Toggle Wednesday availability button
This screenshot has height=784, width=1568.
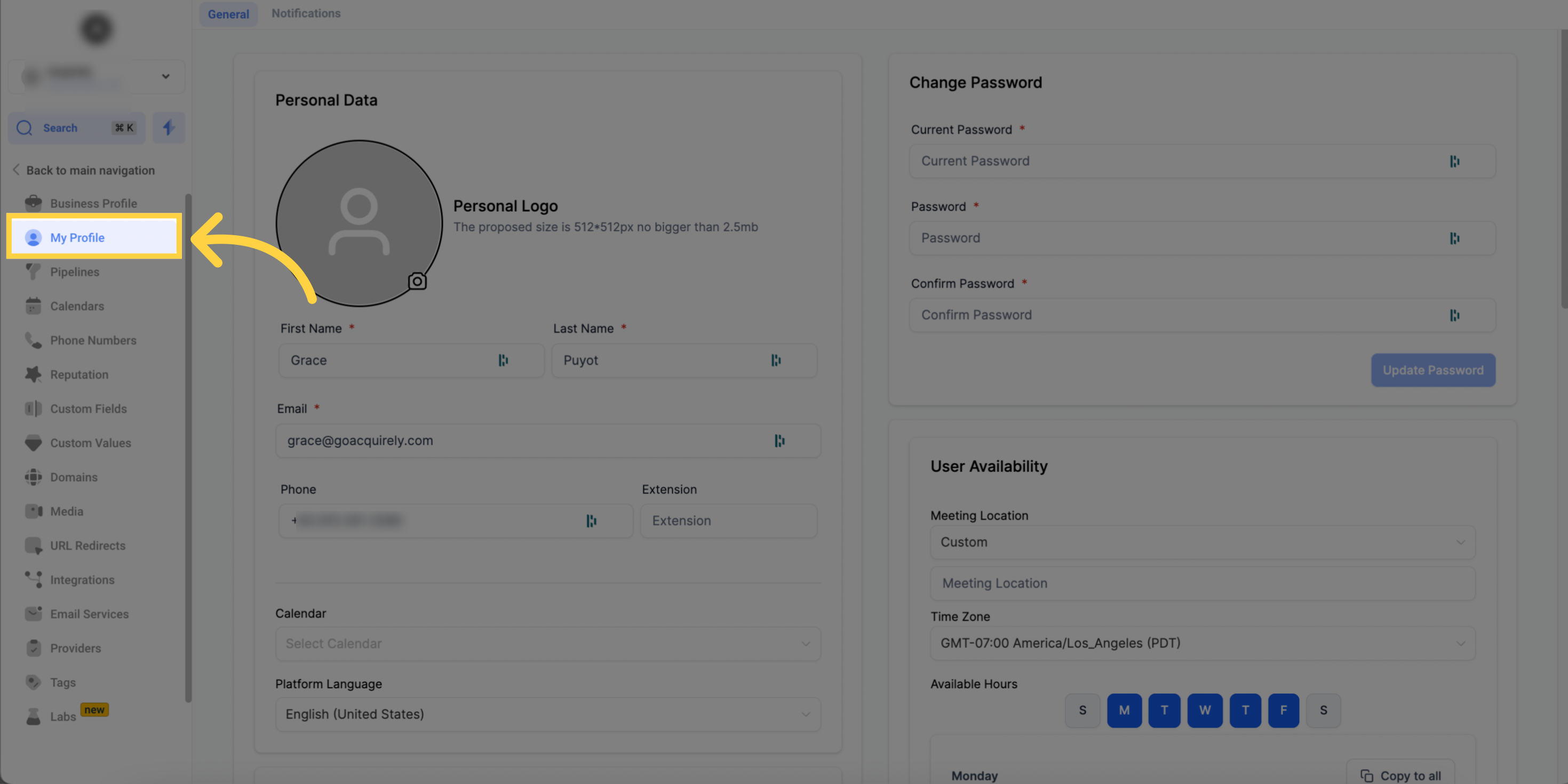[x=1205, y=710]
